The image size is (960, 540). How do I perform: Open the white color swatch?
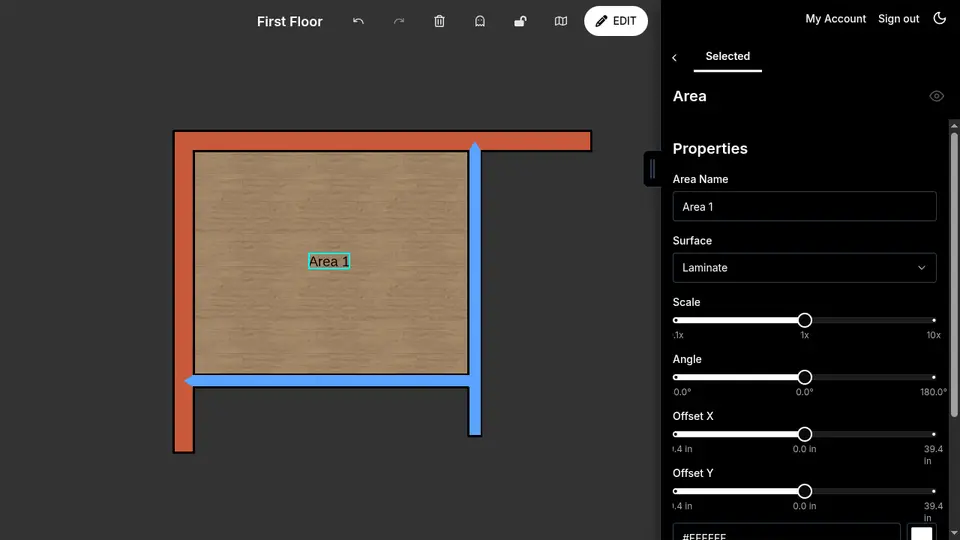[x=921, y=533]
